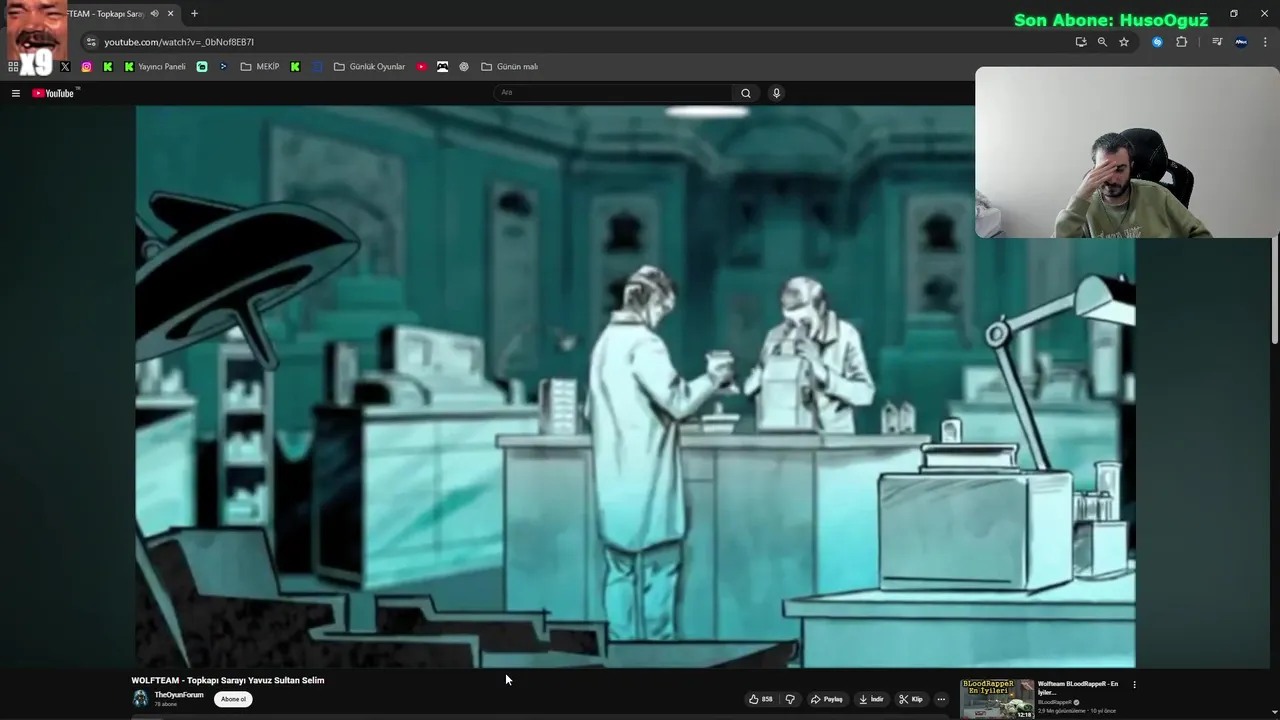
Task: Open the YouTube guide hamburger menu
Action: point(16,93)
